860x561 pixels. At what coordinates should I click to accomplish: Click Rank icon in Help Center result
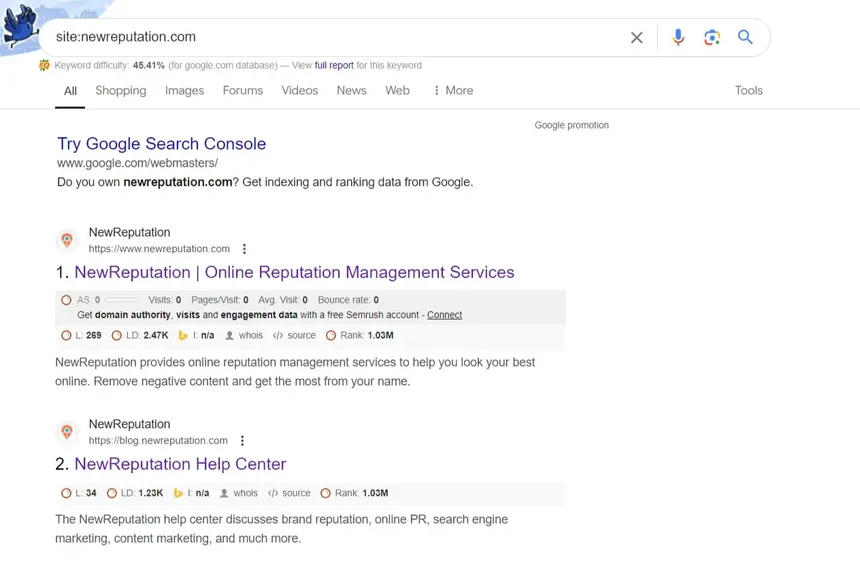point(326,494)
